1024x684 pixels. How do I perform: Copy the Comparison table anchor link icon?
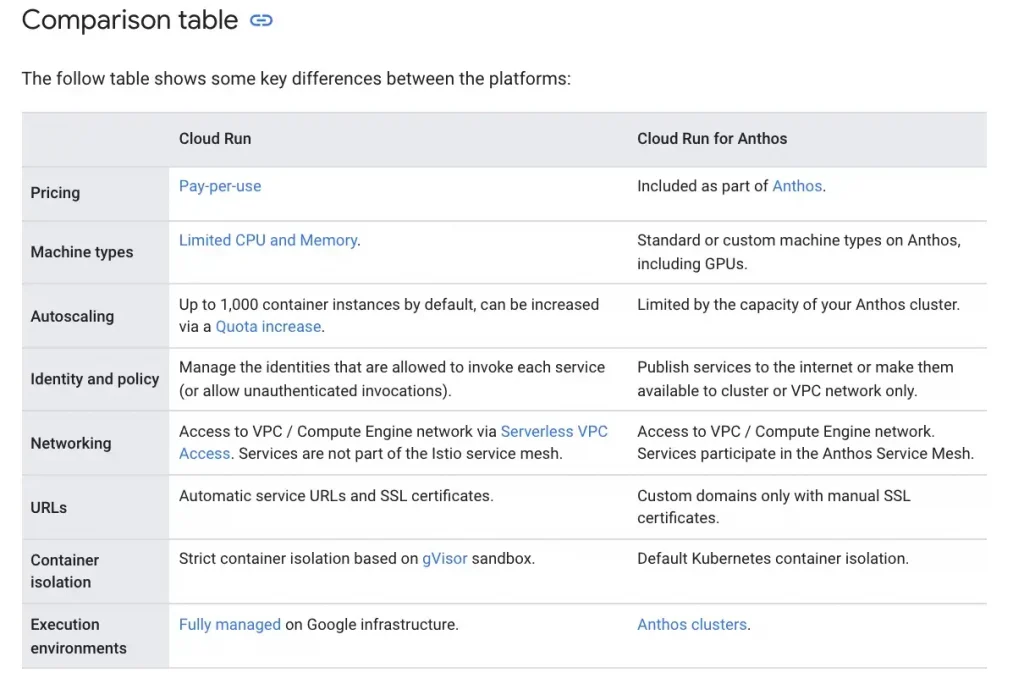pos(261,21)
